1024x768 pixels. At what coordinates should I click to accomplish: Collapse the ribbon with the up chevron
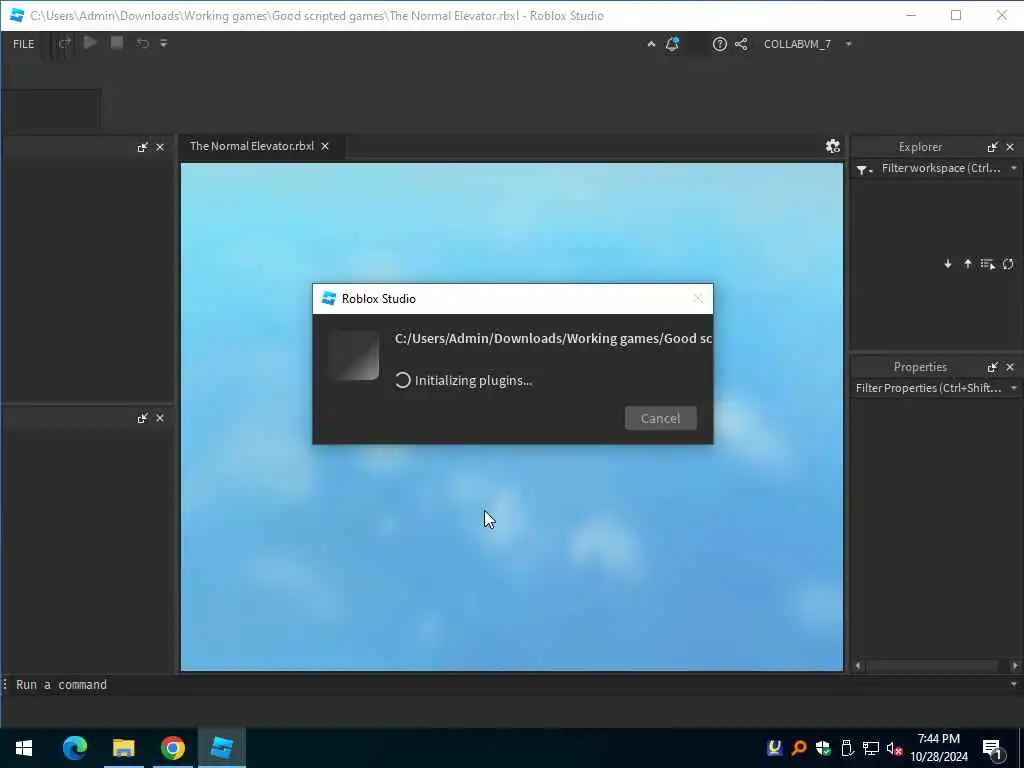point(651,44)
